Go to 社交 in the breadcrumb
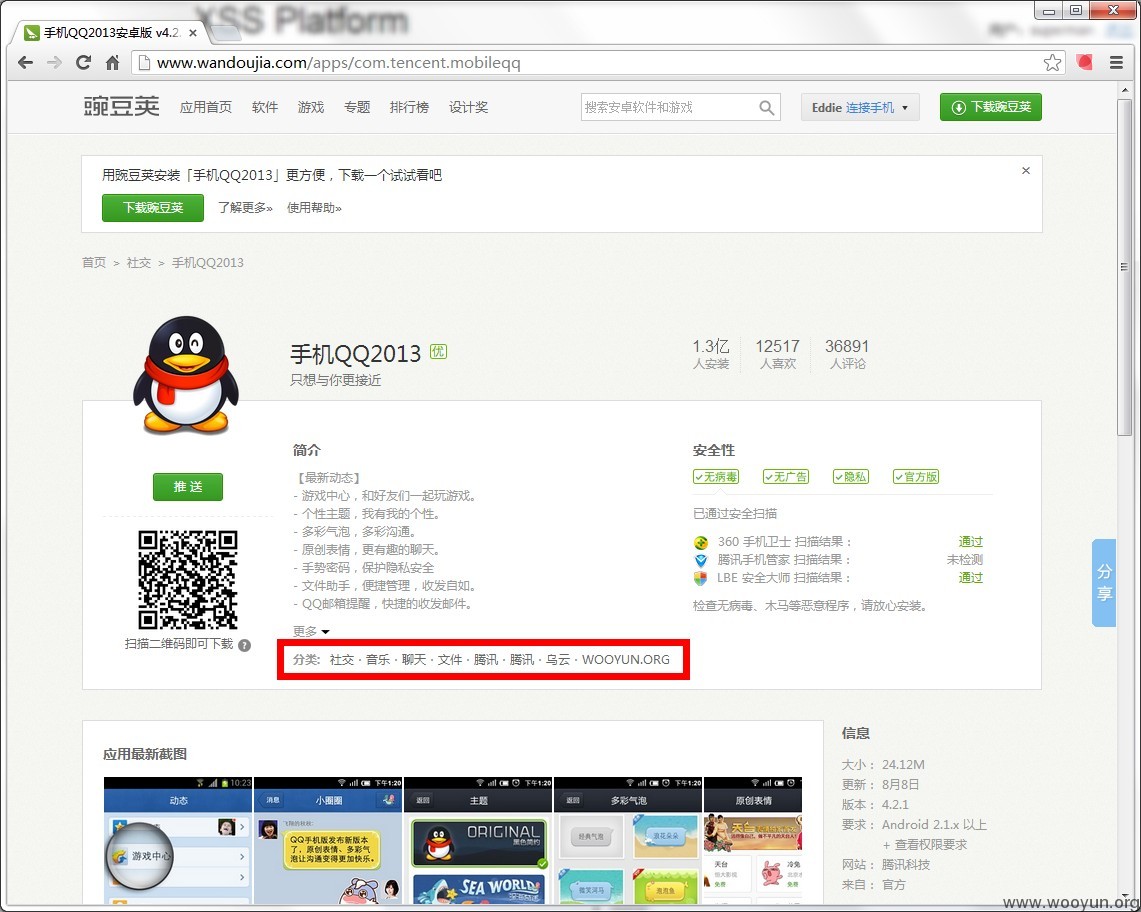 [139, 262]
